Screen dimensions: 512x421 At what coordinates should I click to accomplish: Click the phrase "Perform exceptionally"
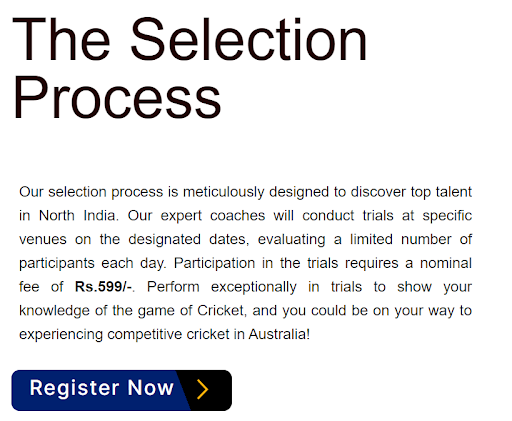[x=222, y=287]
